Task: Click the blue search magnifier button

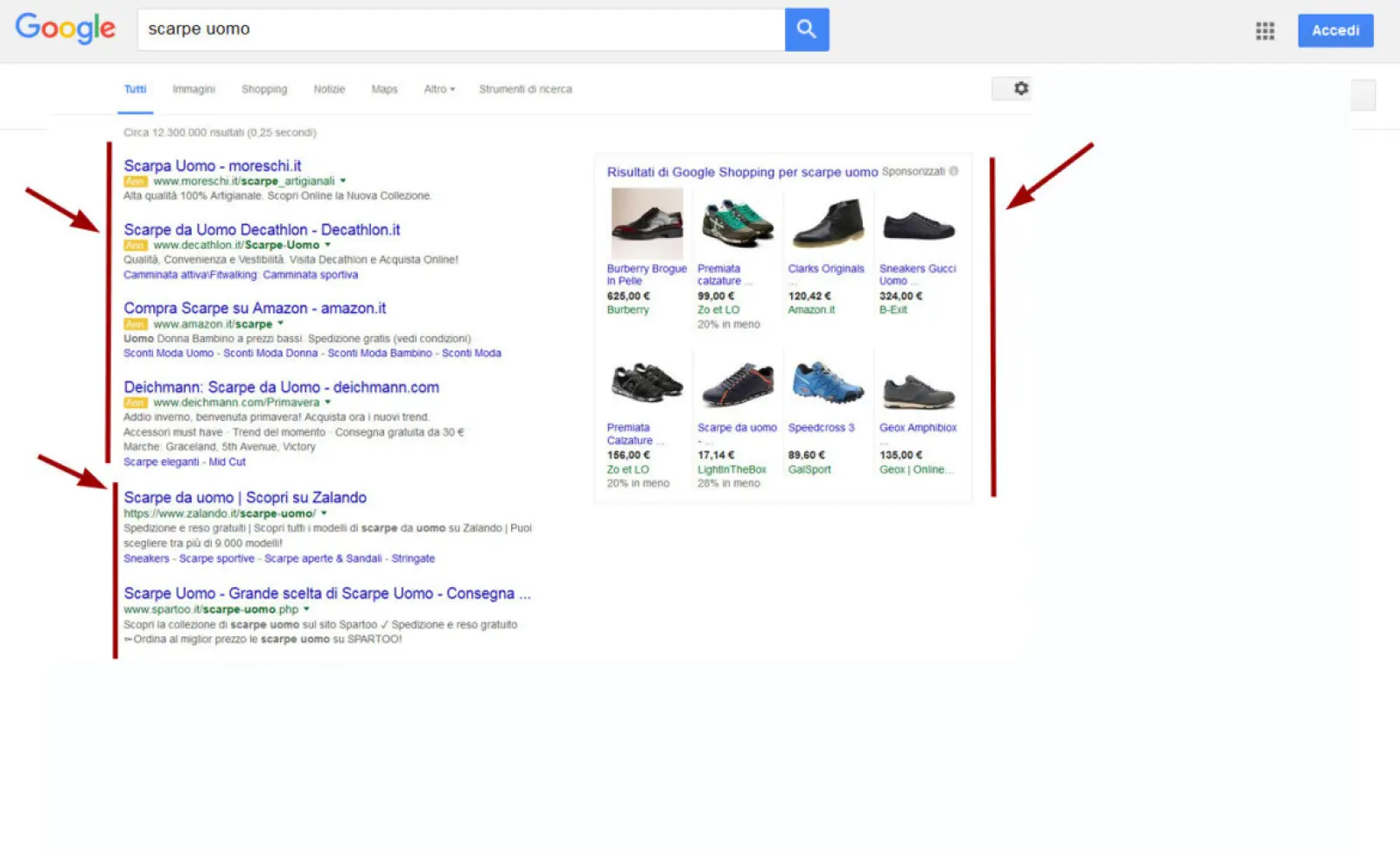Action: [807, 30]
